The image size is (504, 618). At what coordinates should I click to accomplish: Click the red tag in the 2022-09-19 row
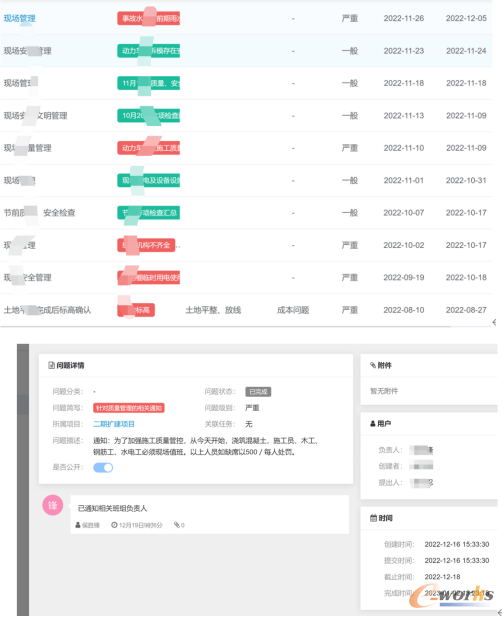click(x=149, y=277)
